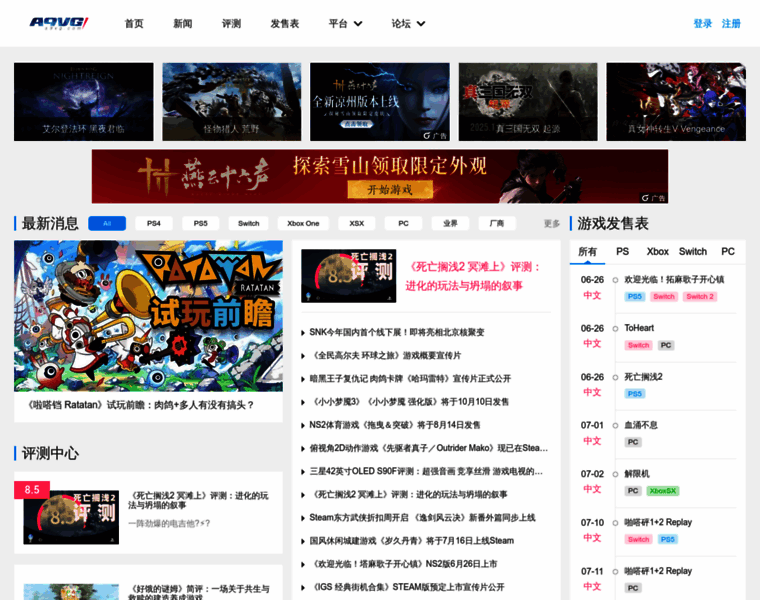Select Switch release-table tab
Screen dimensions: 760x600
click(693, 252)
